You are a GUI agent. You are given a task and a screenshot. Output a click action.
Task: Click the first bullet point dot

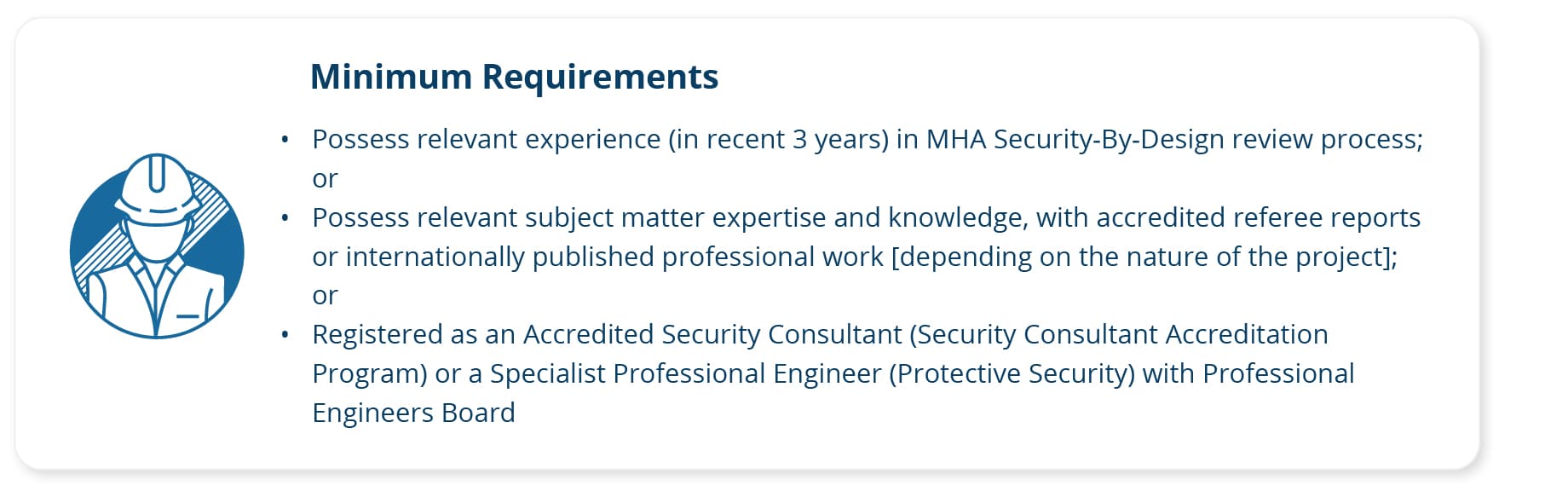pos(285,139)
